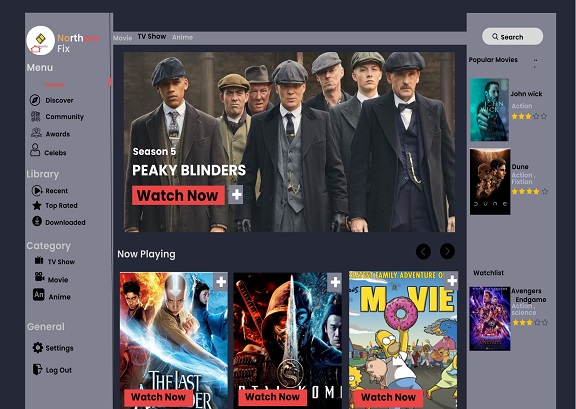Screen dimensions: 576x409
Task: Add The Last Airbender to the watchlist
Action: pos(220,282)
